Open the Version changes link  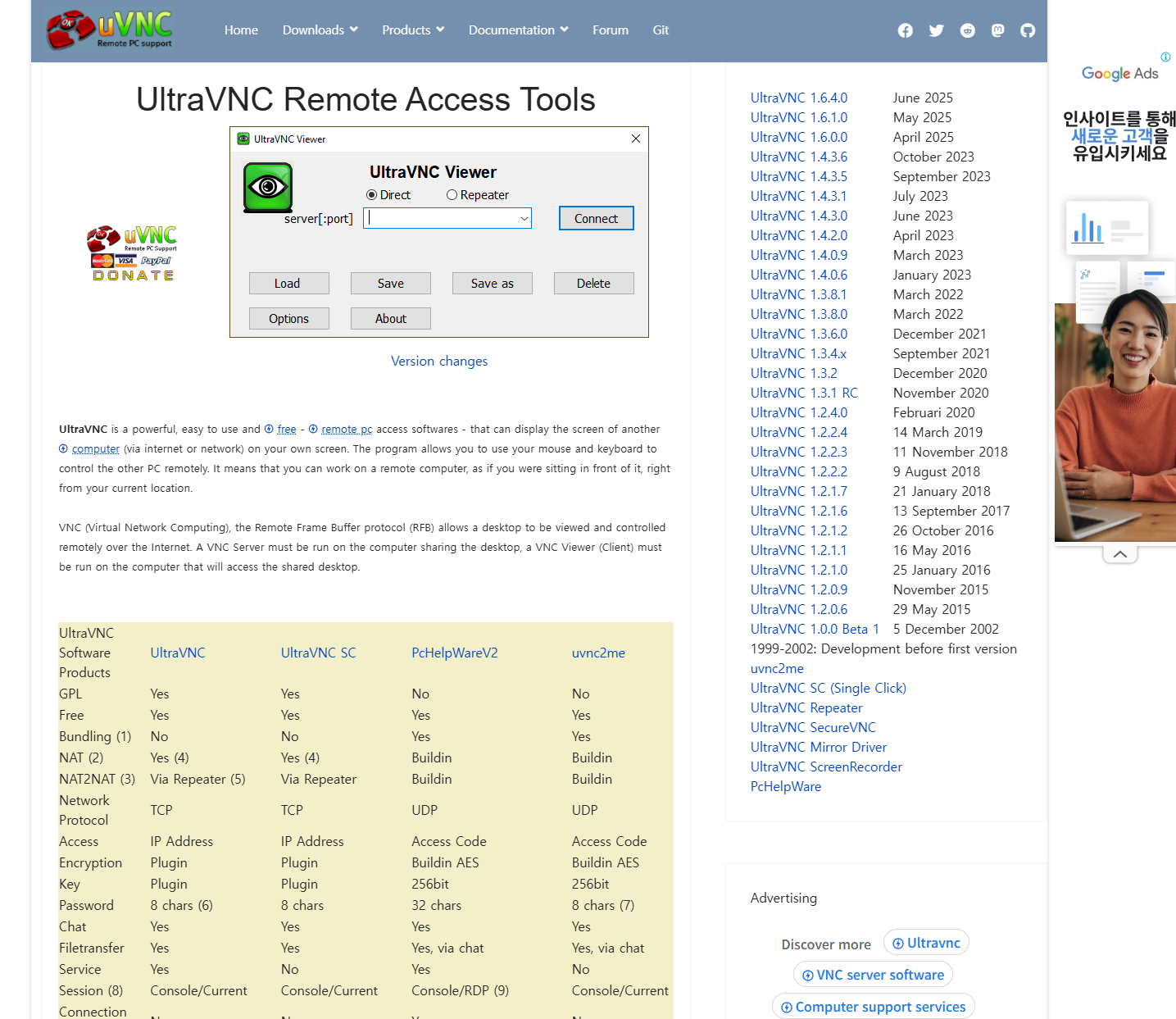439,361
